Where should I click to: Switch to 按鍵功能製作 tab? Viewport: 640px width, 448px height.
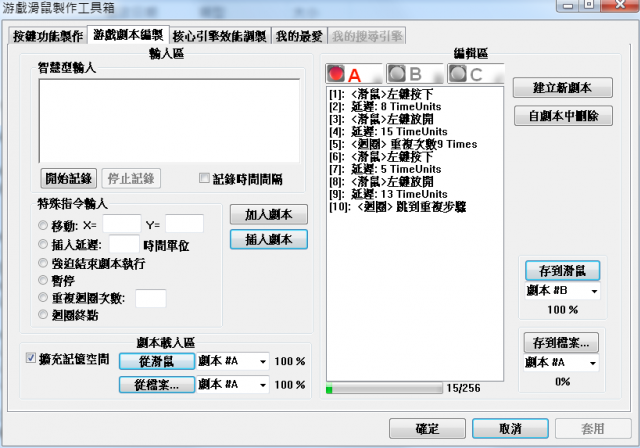click(x=48, y=36)
